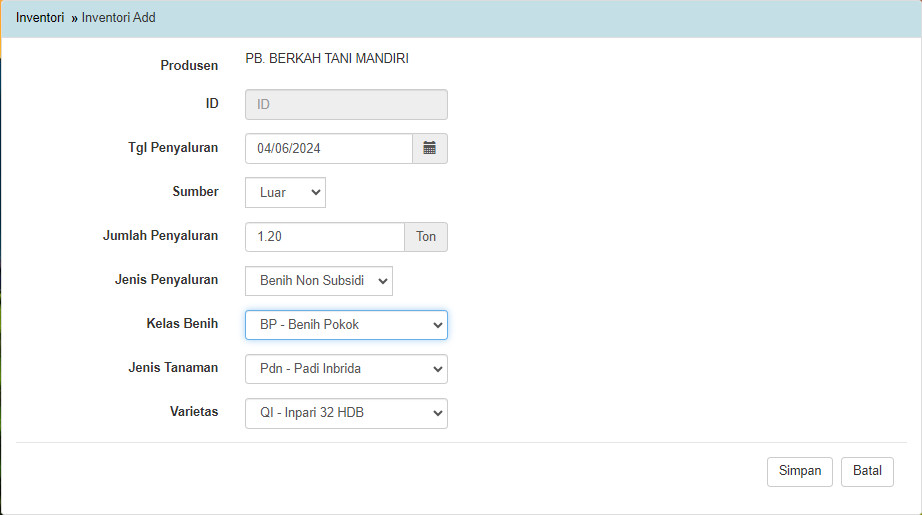The width and height of the screenshot is (922, 515).
Task: Click the Jenis Tanaman label
Action: click(x=173, y=367)
